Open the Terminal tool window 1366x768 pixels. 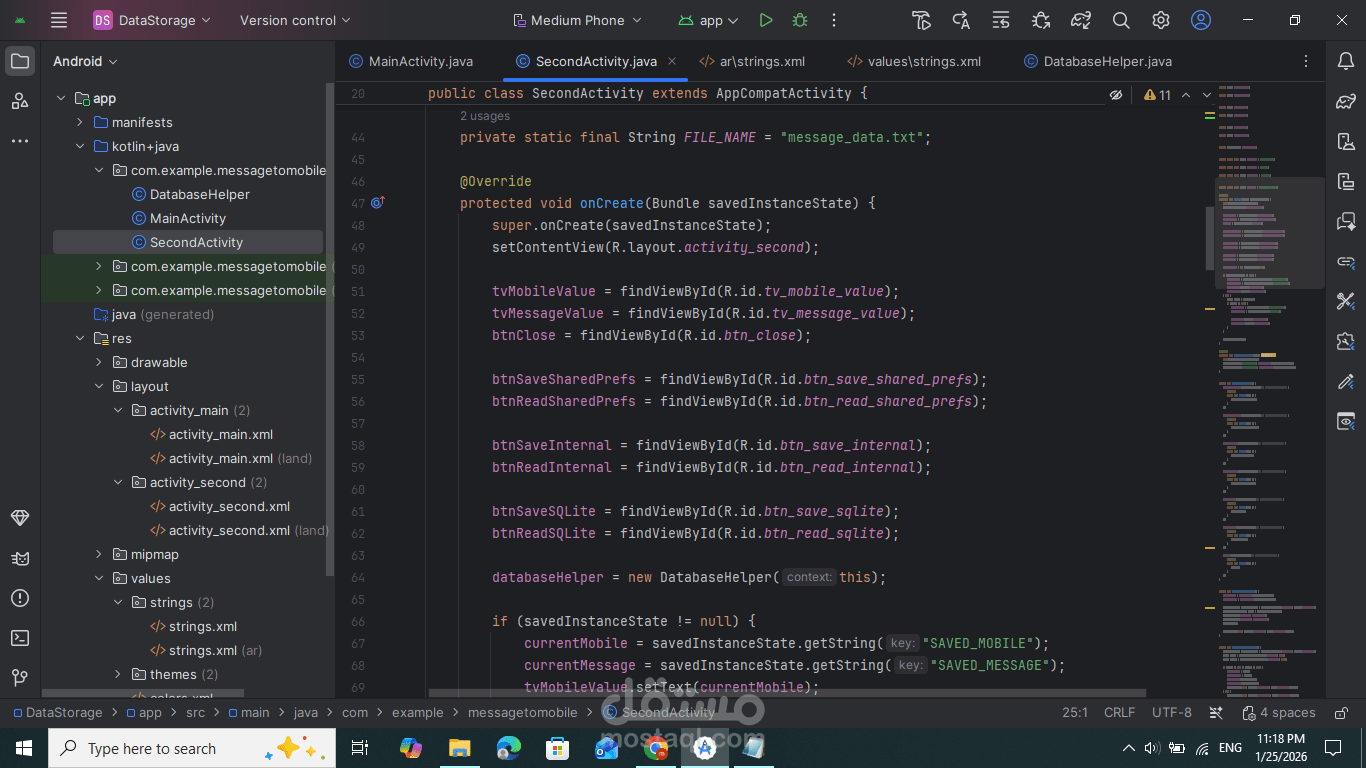pos(20,638)
